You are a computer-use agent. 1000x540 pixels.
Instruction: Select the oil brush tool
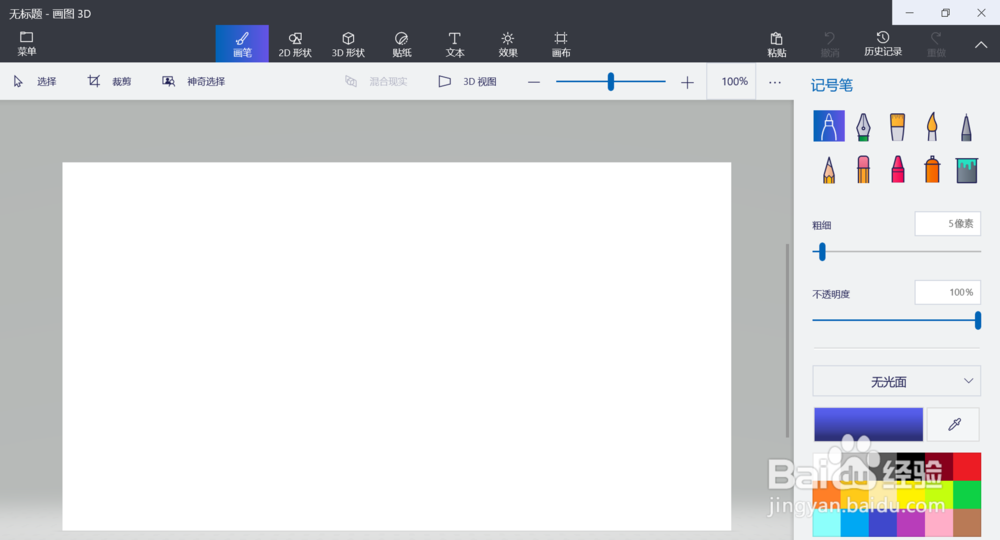tap(897, 126)
